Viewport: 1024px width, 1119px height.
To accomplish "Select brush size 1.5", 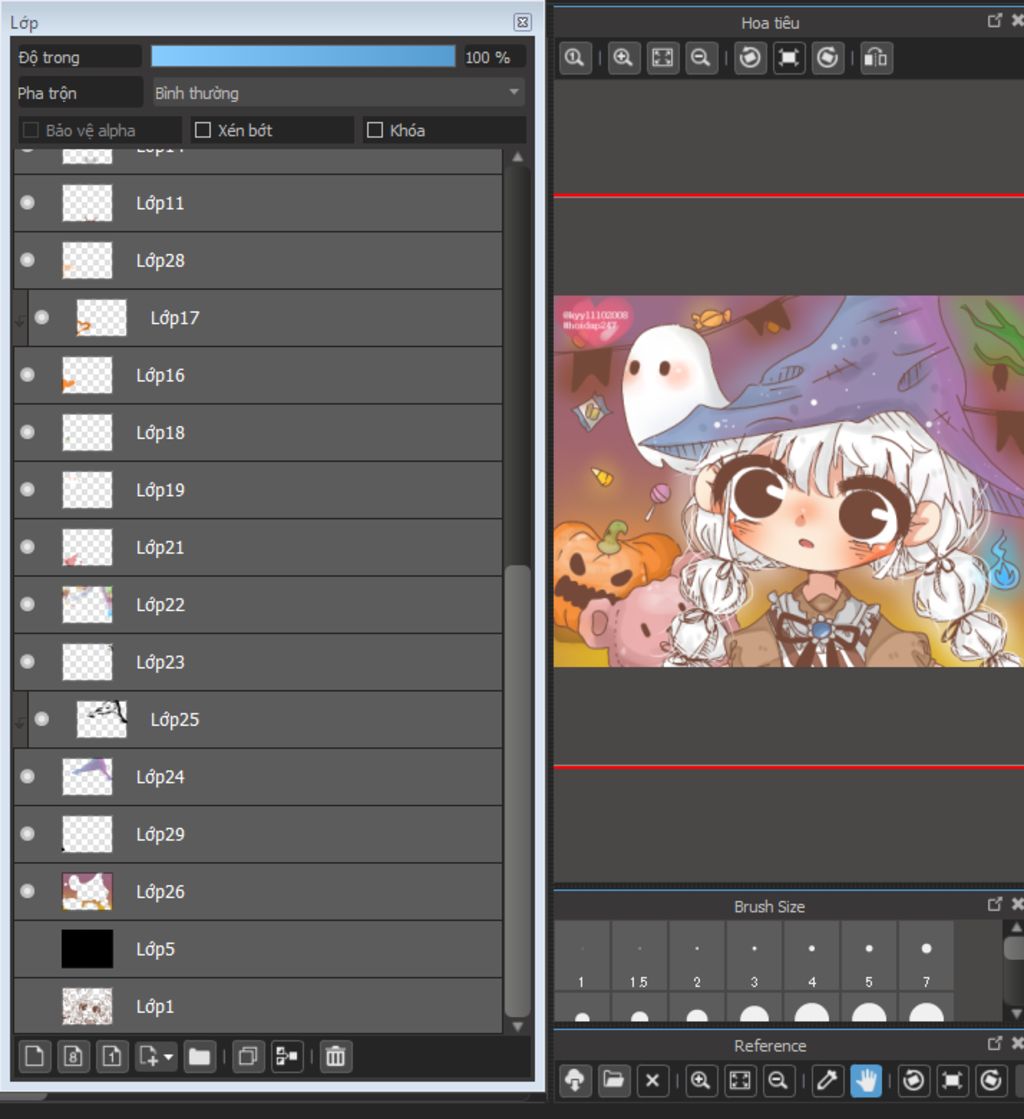I will pyautogui.click(x=639, y=956).
